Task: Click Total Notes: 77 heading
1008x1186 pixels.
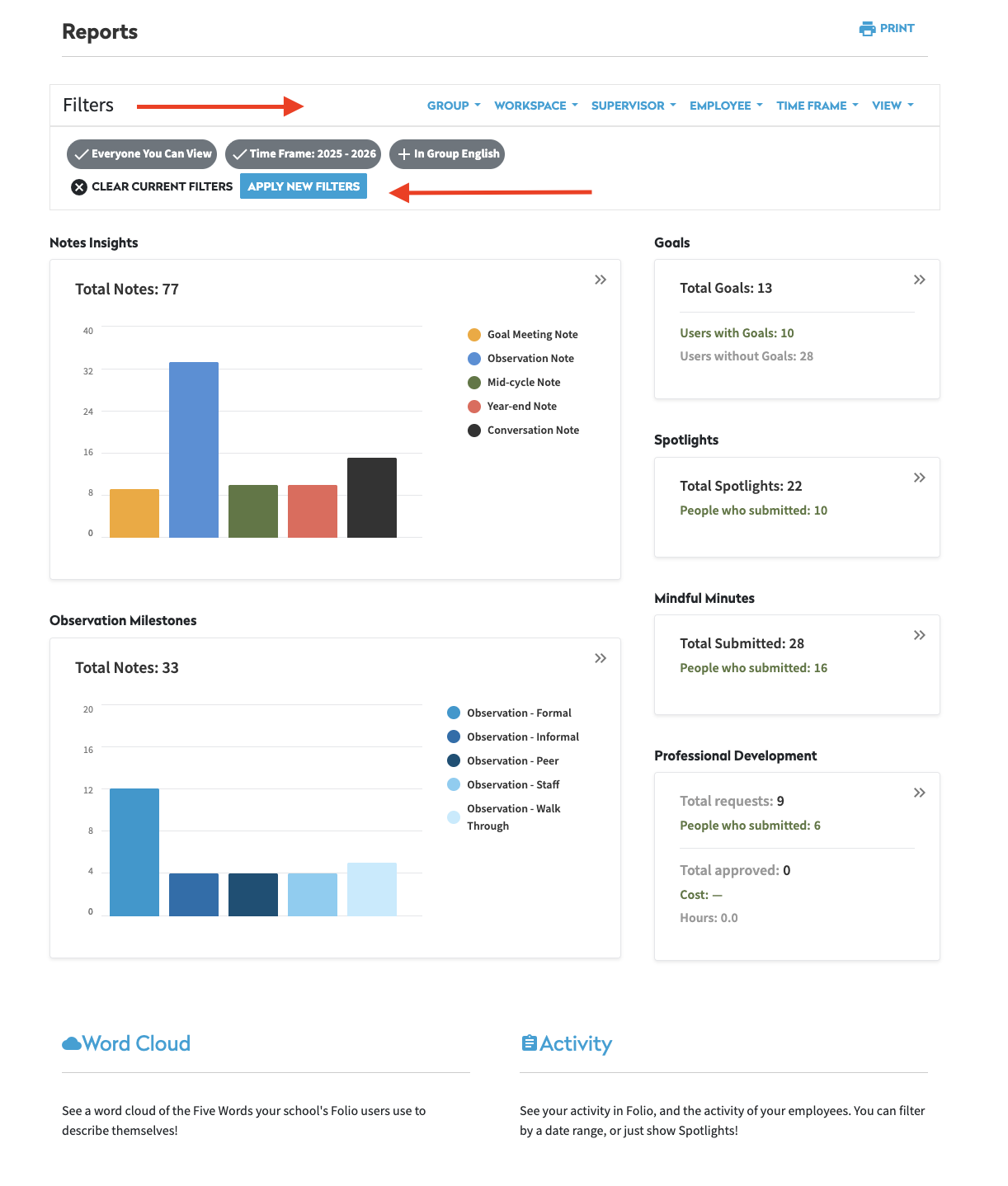Action: pos(127,289)
